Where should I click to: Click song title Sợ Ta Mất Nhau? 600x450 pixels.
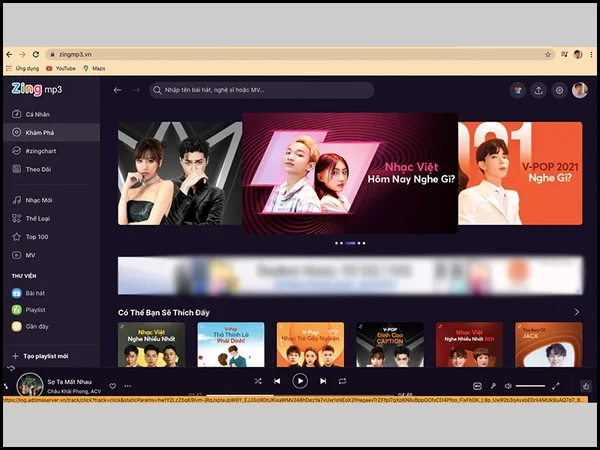tap(70, 382)
